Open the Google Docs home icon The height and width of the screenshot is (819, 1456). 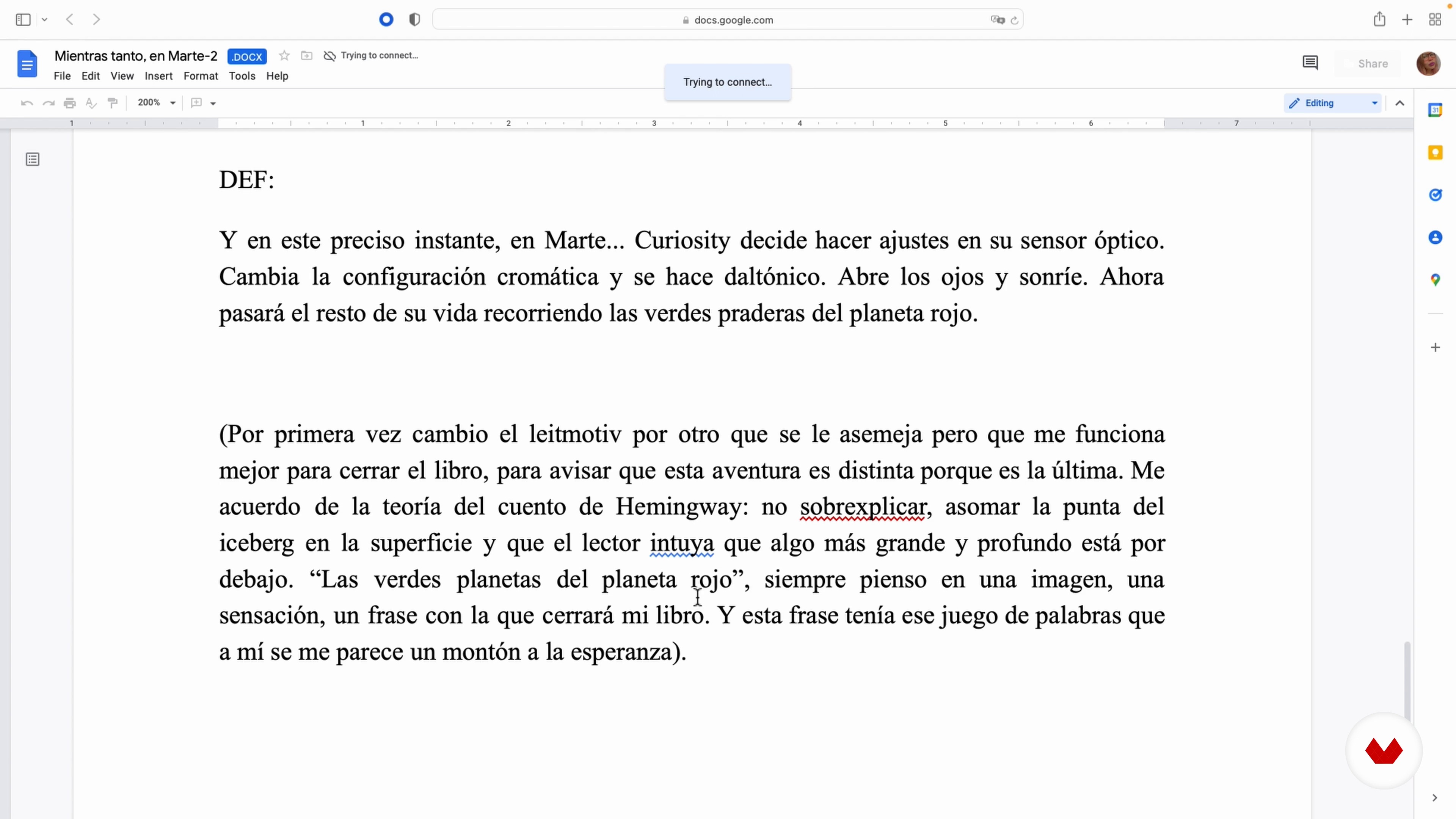[x=27, y=64]
